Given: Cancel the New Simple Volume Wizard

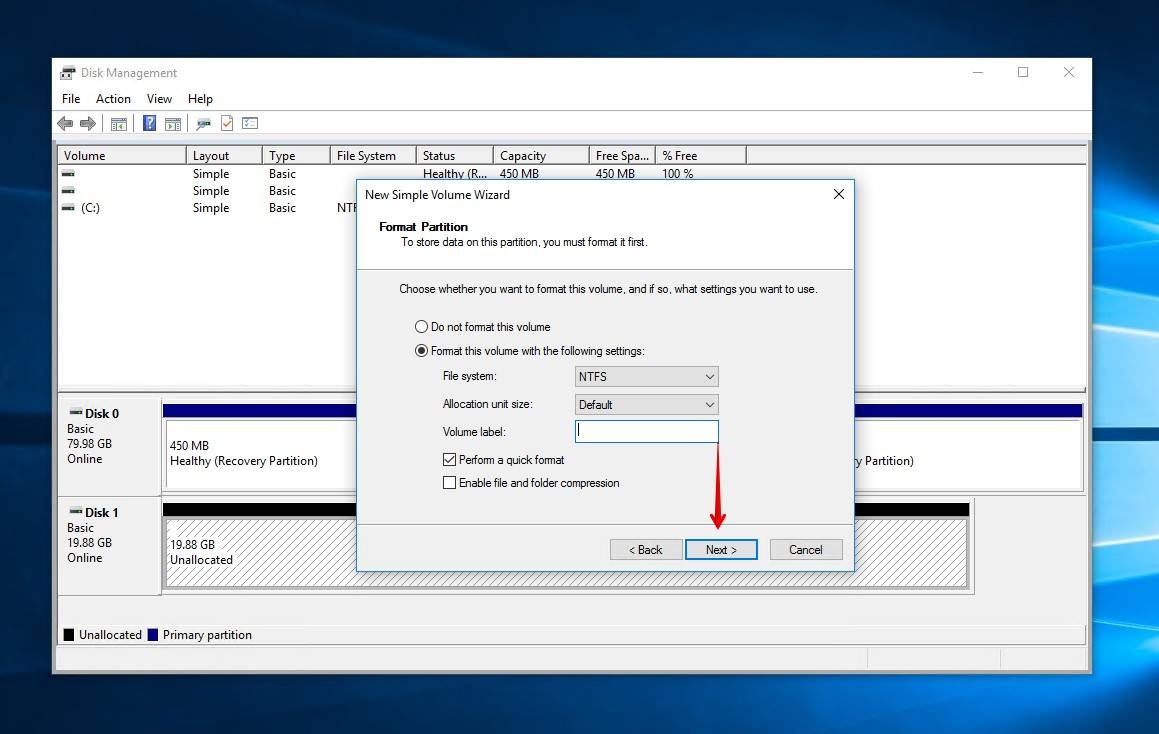Looking at the screenshot, I should [805, 550].
